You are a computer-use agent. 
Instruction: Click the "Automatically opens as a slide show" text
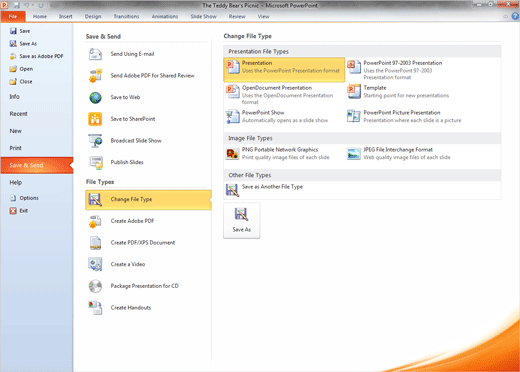click(285, 120)
